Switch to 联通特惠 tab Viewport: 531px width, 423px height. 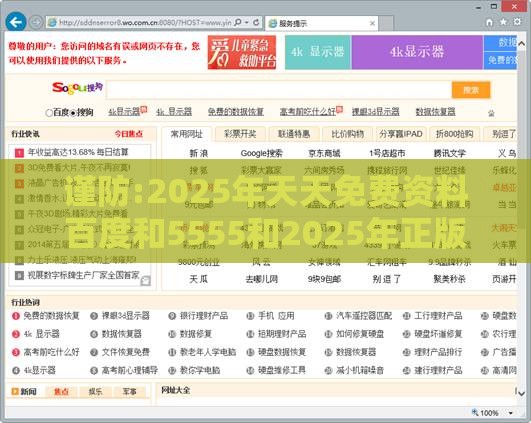[x=294, y=134]
